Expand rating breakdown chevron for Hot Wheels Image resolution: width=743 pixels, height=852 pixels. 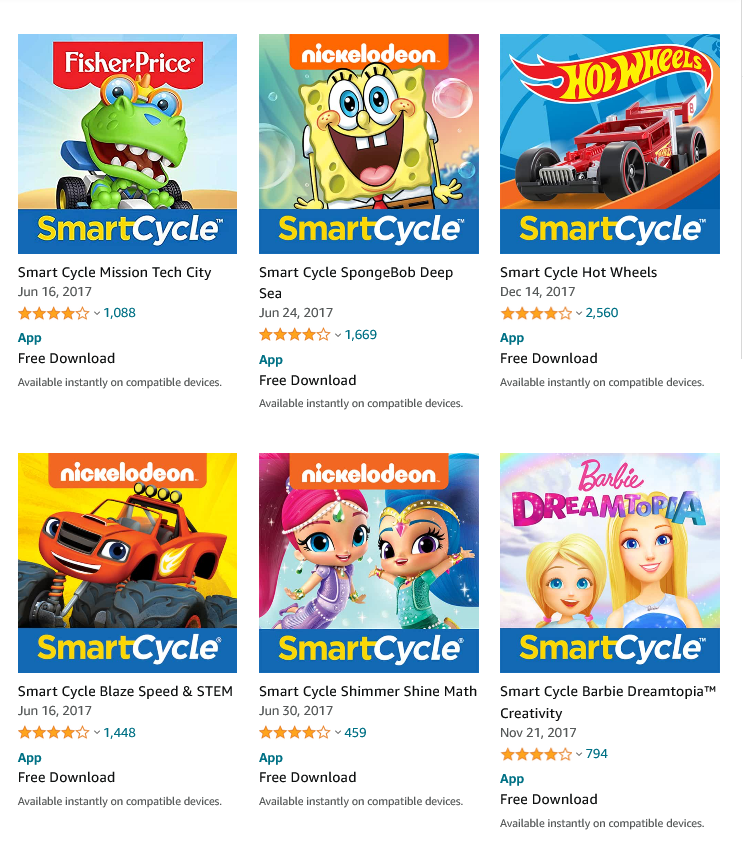coord(579,314)
